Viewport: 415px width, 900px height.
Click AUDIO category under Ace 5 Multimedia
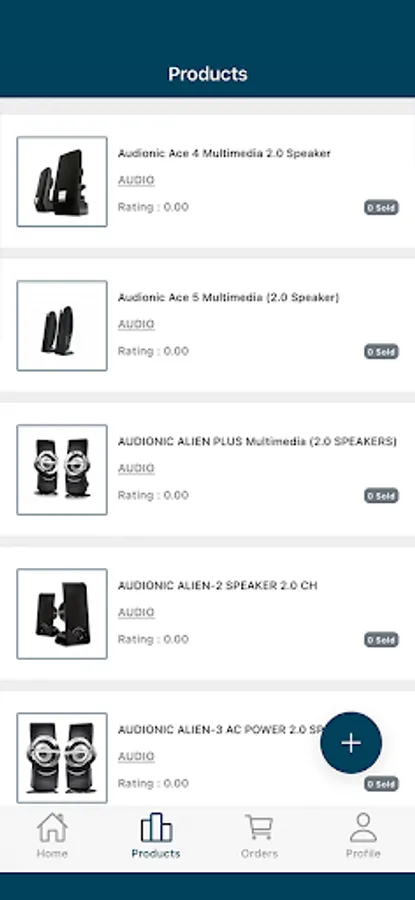(136, 324)
